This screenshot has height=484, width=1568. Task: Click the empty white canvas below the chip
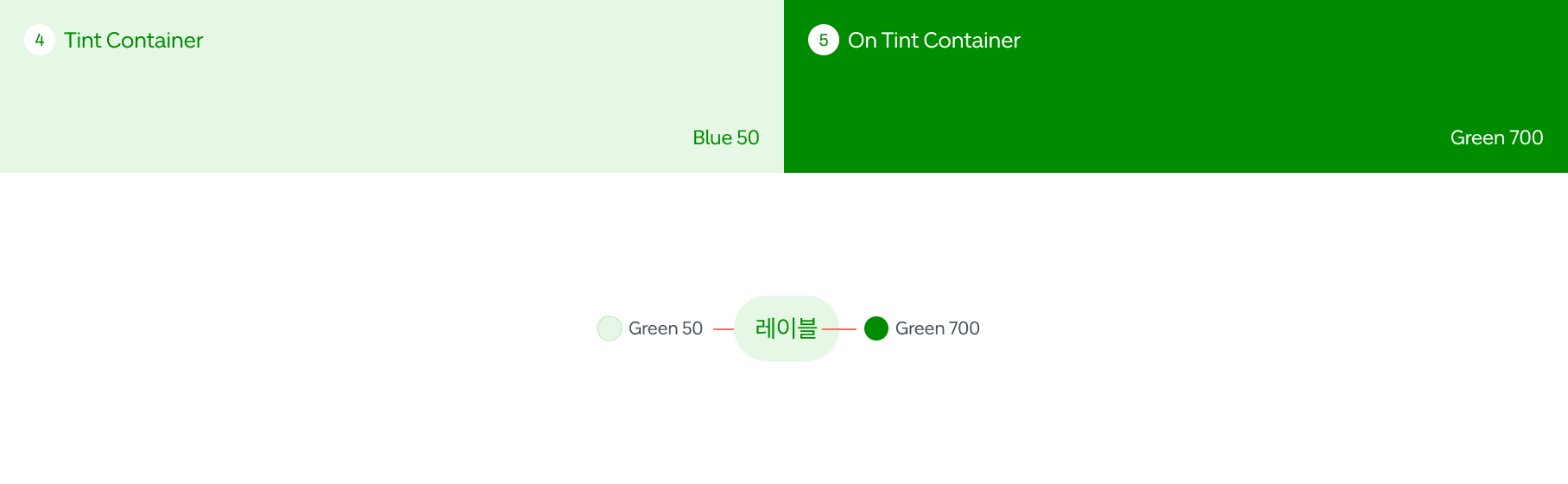click(x=786, y=423)
